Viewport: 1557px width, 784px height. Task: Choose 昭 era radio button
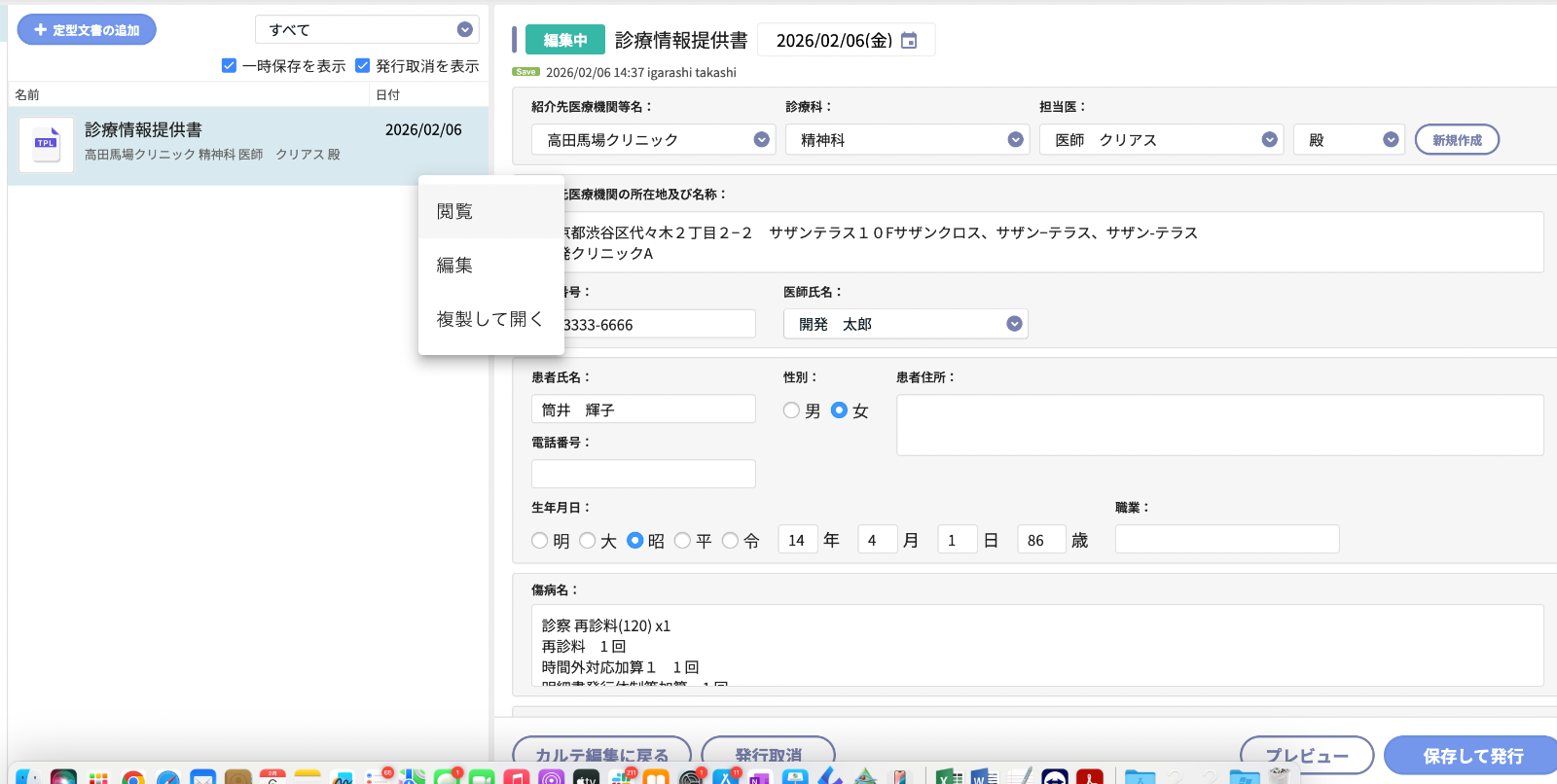[x=635, y=540]
